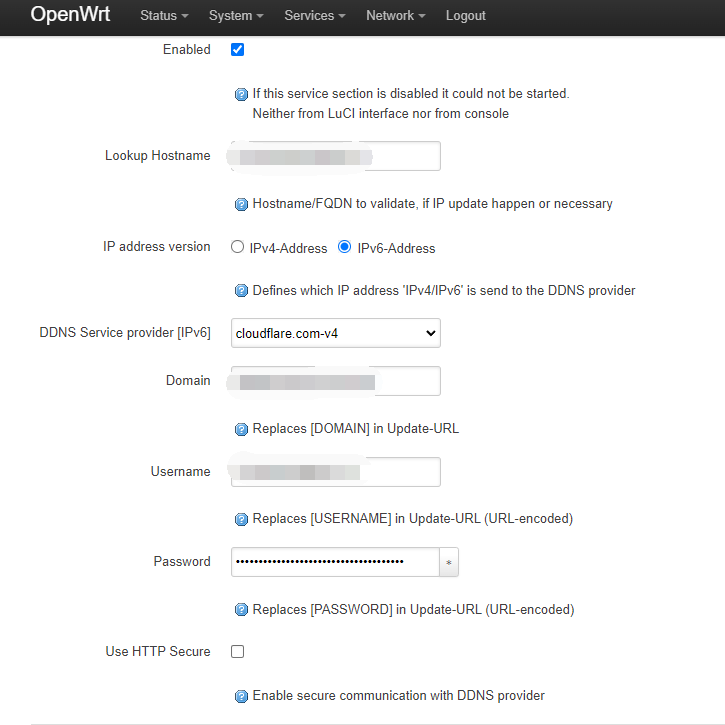Screen dimensions: 725x725
Task: Open the Services menu
Action: (314, 16)
